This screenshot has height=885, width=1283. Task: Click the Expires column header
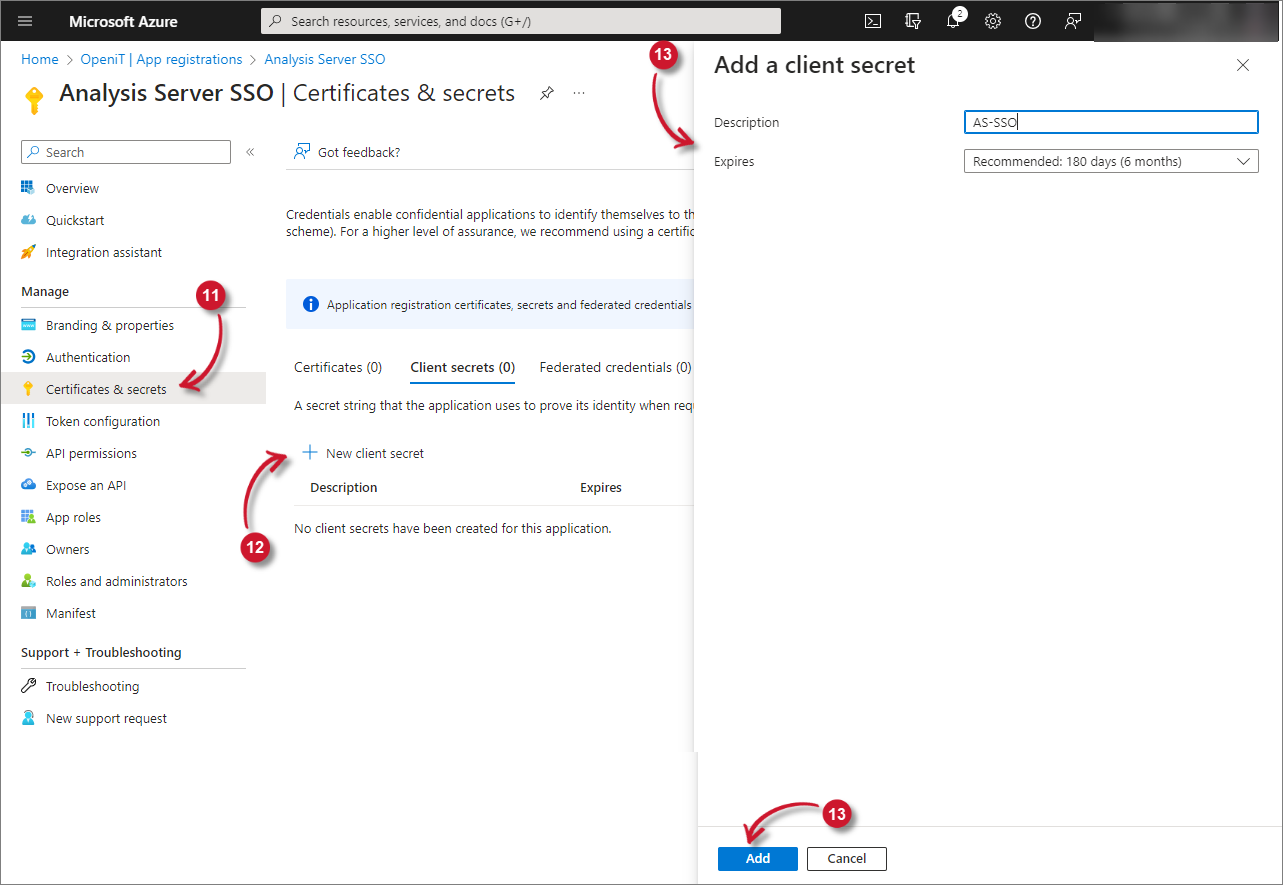pos(601,487)
